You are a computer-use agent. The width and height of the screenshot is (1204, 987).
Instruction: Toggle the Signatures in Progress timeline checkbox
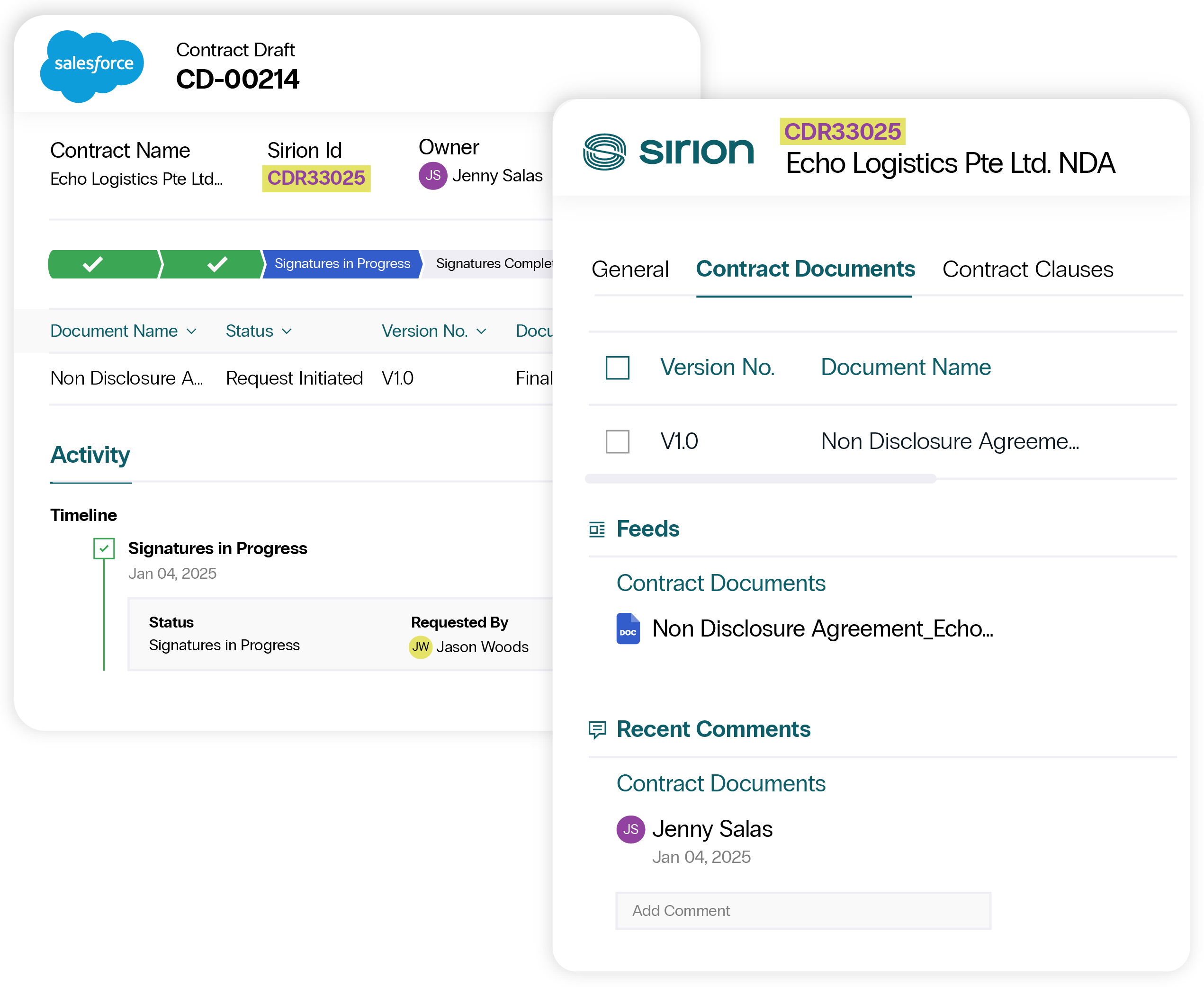tap(104, 548)
